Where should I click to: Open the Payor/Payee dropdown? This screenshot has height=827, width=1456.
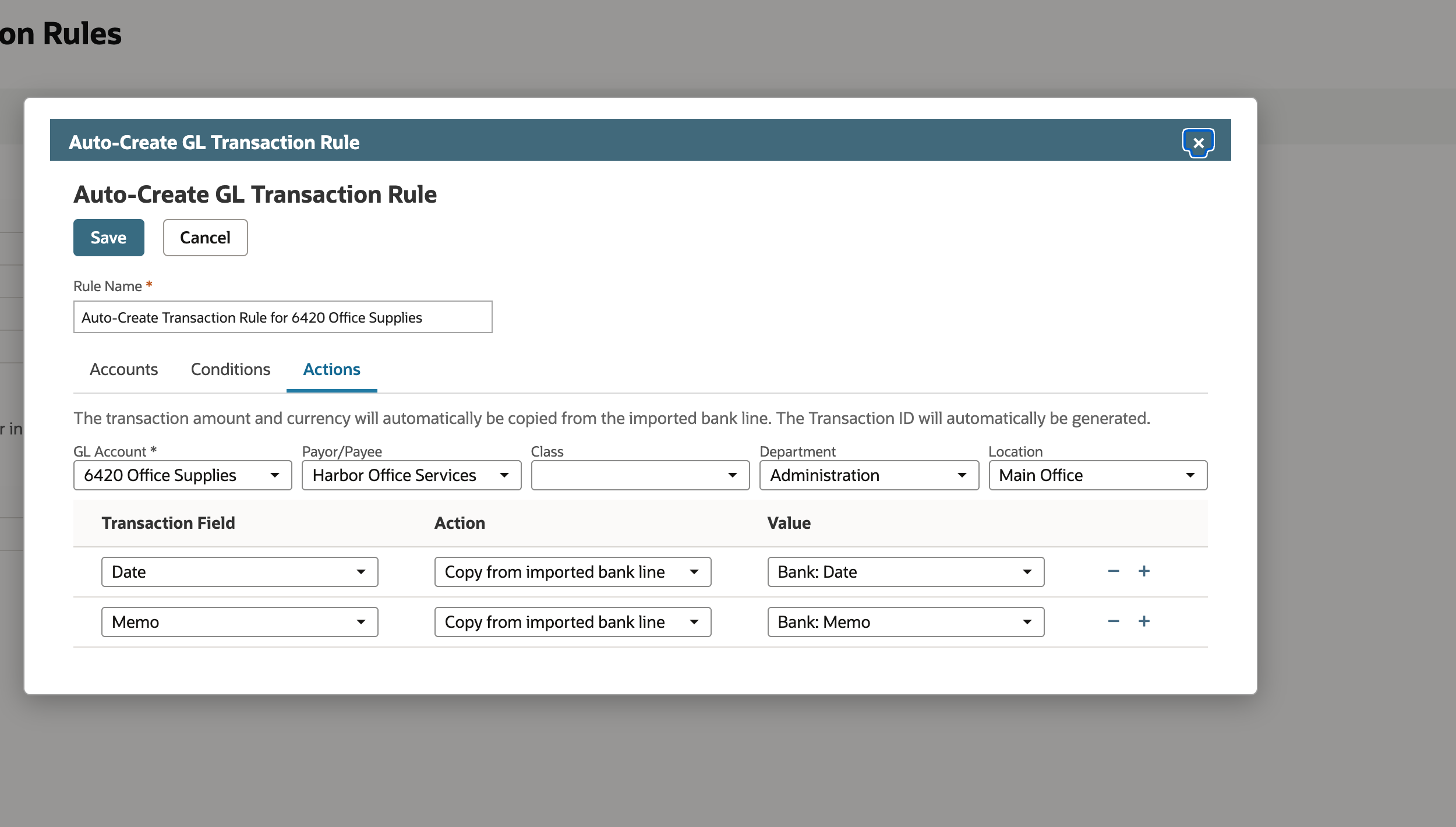(411, 475)
